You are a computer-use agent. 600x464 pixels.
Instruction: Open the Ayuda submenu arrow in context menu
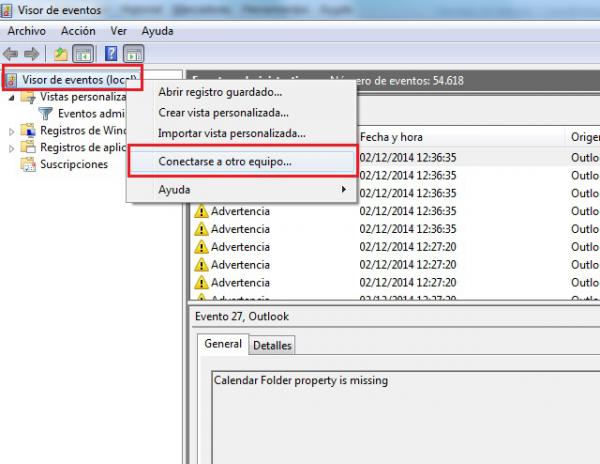tap(344, 189)
